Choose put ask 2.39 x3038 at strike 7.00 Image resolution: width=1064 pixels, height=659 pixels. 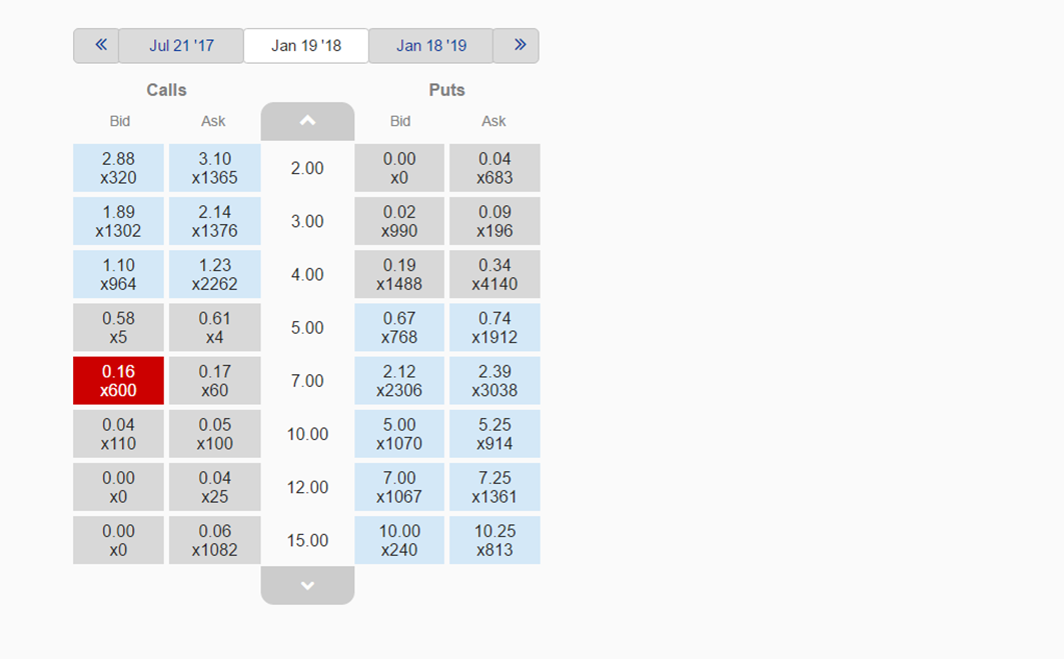pyautogui.click(x=495, y=381)
